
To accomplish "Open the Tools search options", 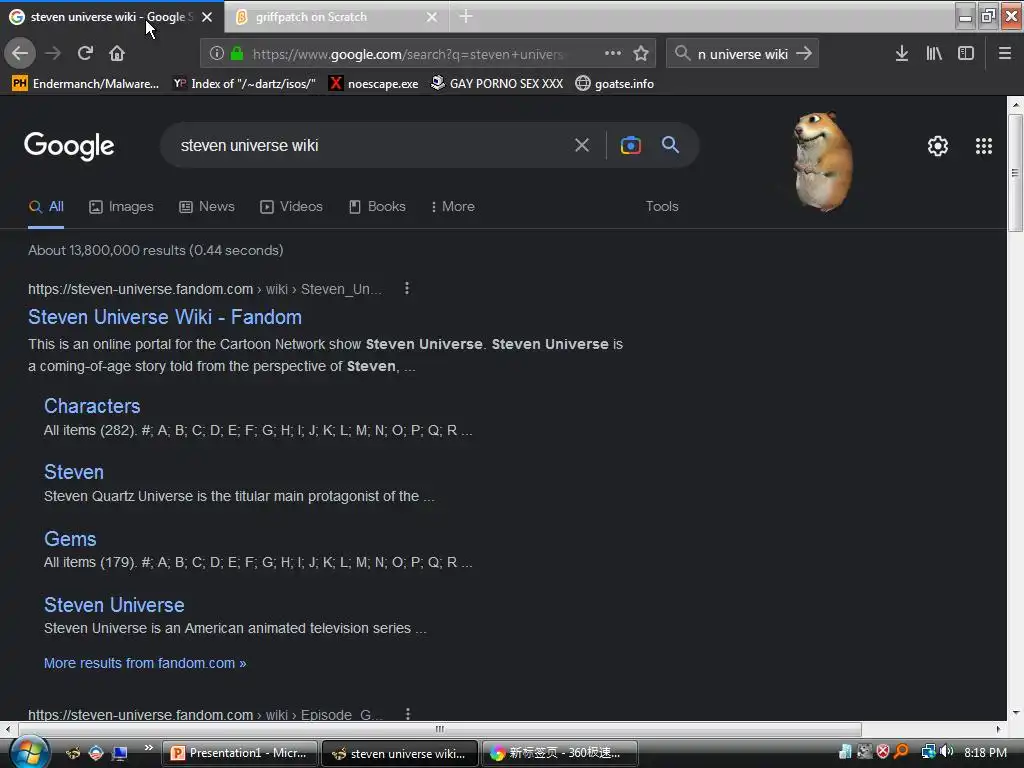I will coord(662,206).
